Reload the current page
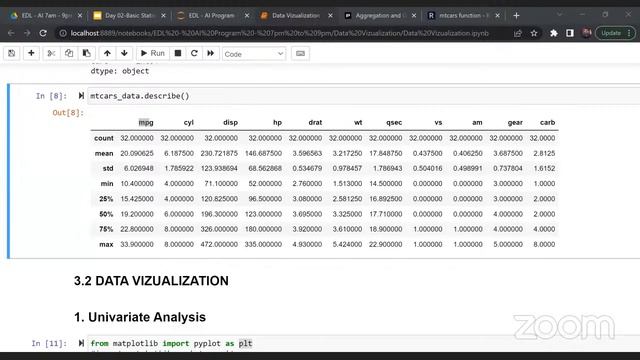This screenshot has width=640, height=360. (x=43, y=33)
